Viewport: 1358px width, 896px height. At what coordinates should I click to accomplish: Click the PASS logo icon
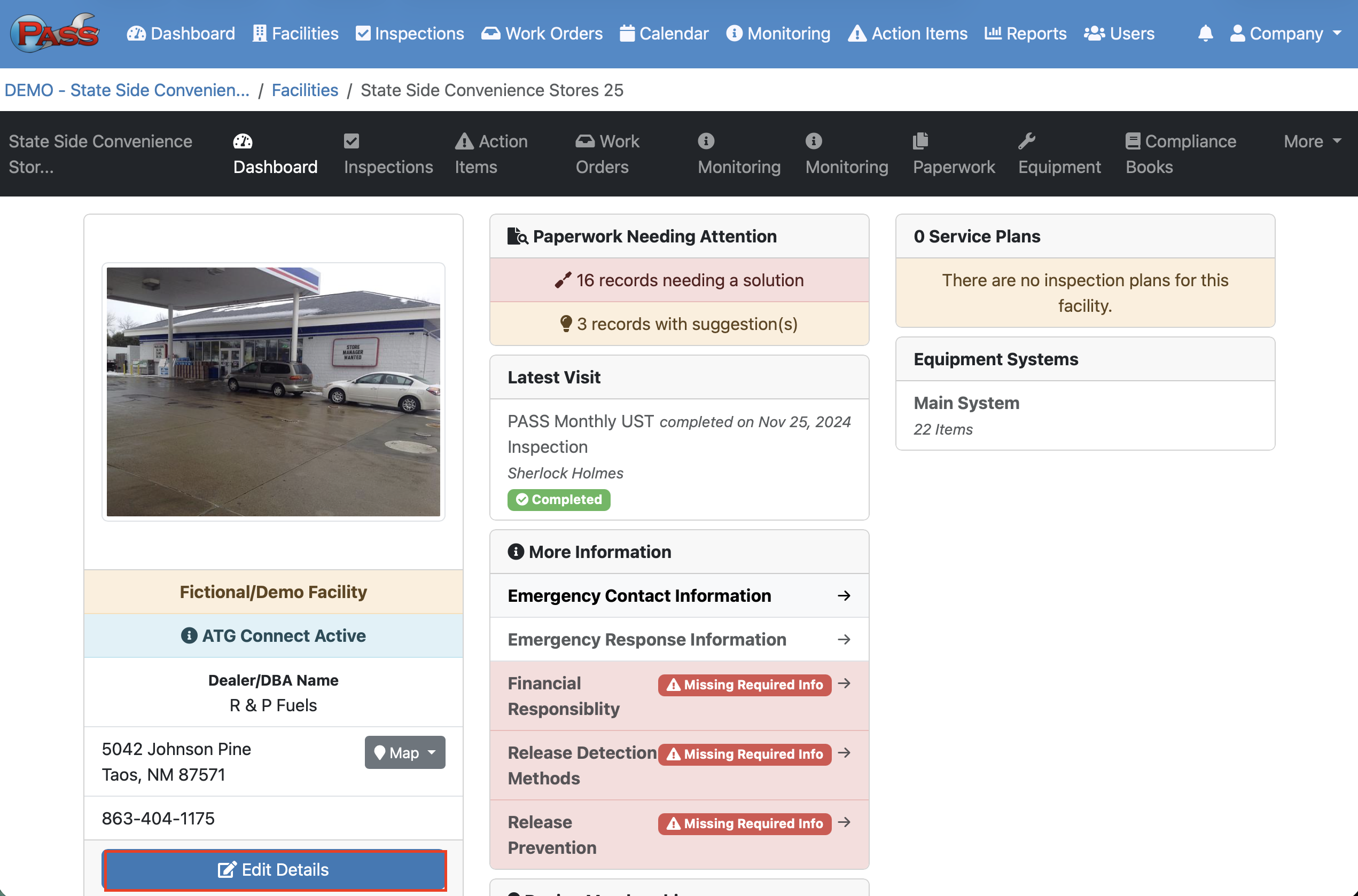[x=54, y=33]
